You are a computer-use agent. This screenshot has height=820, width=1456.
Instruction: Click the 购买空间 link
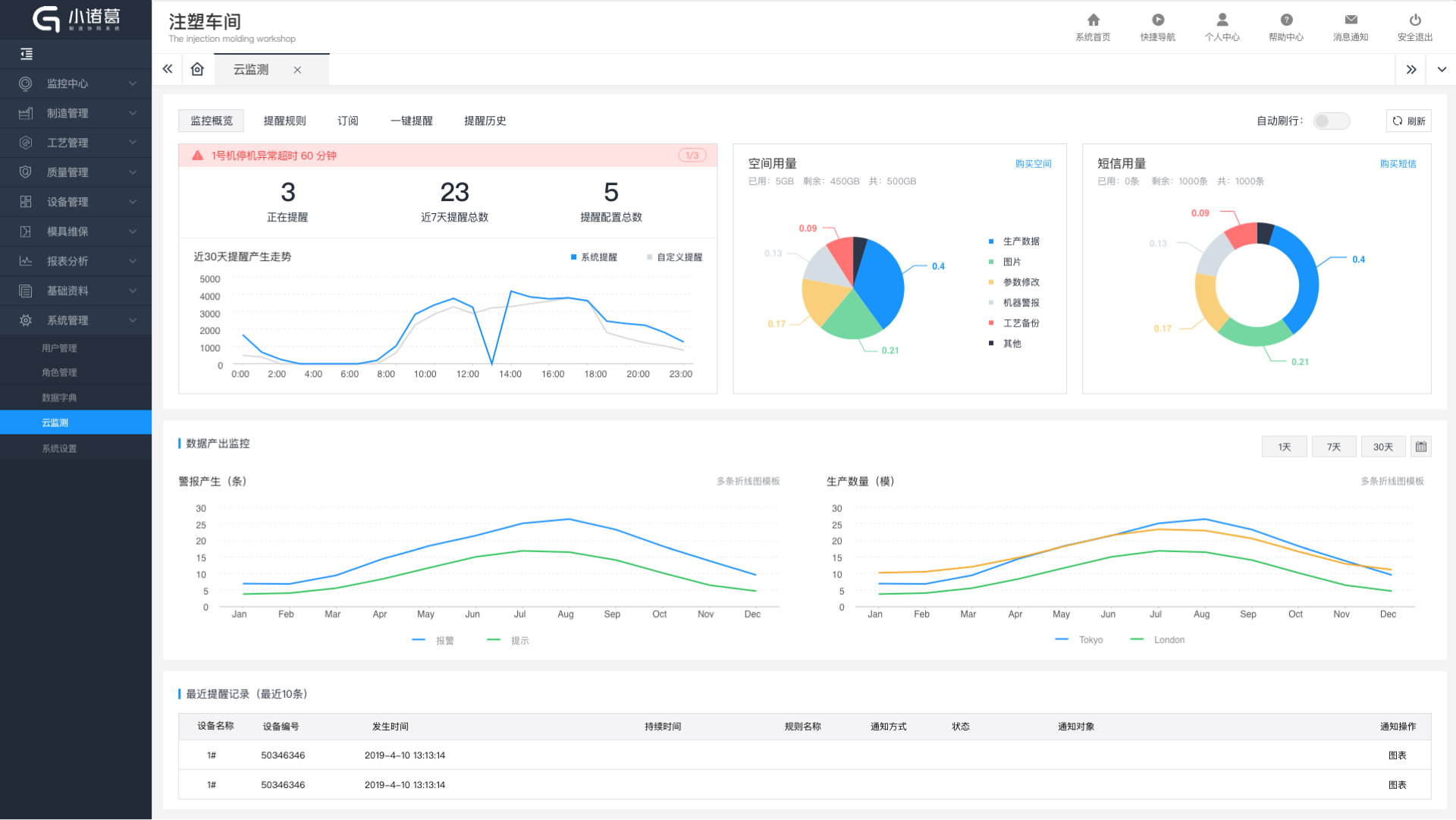click(x=1033, y=164)
